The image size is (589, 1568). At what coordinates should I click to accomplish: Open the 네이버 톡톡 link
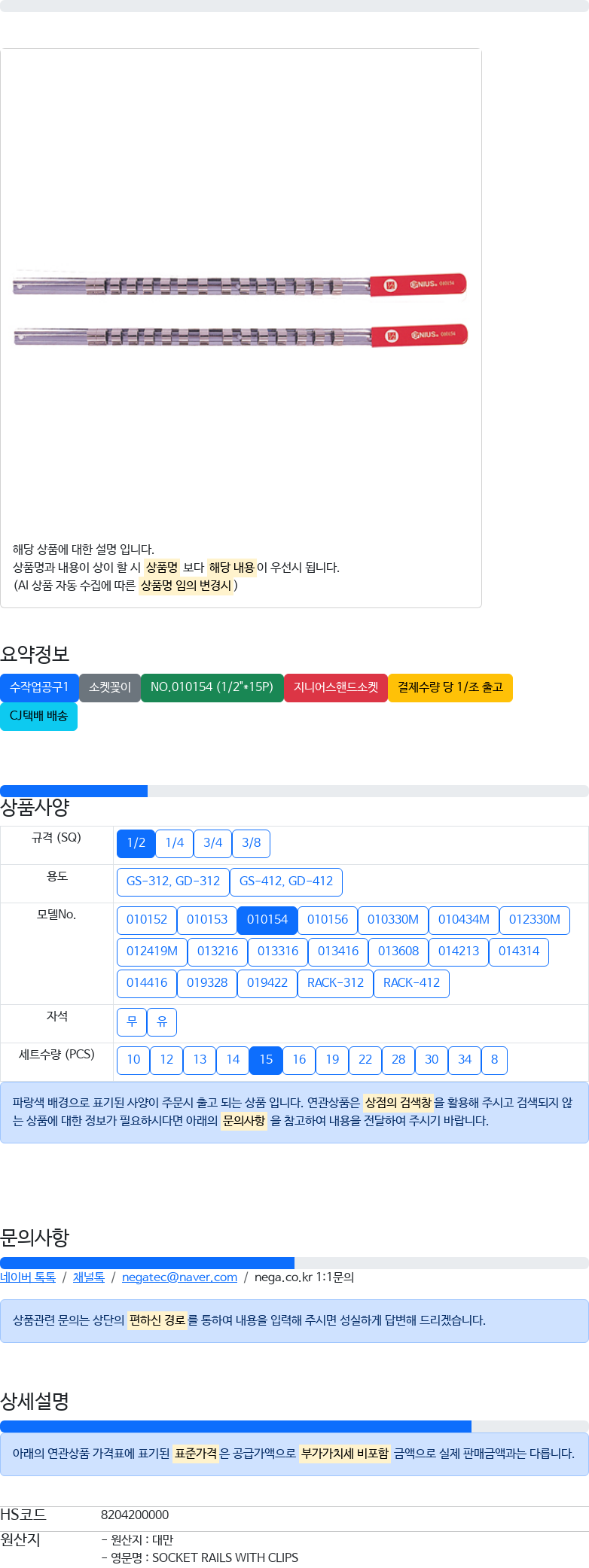click(28, 1277)
